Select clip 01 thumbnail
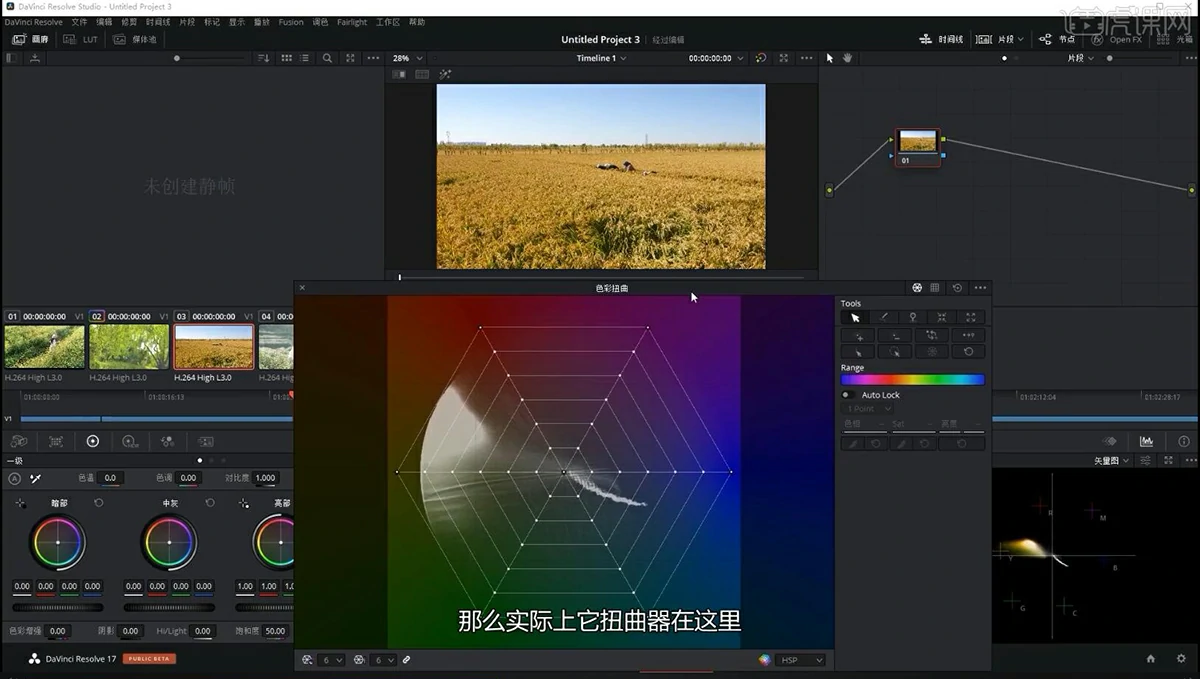Image resolution: width=1200 pixels, height=679 pixels. tap(44, 347)
